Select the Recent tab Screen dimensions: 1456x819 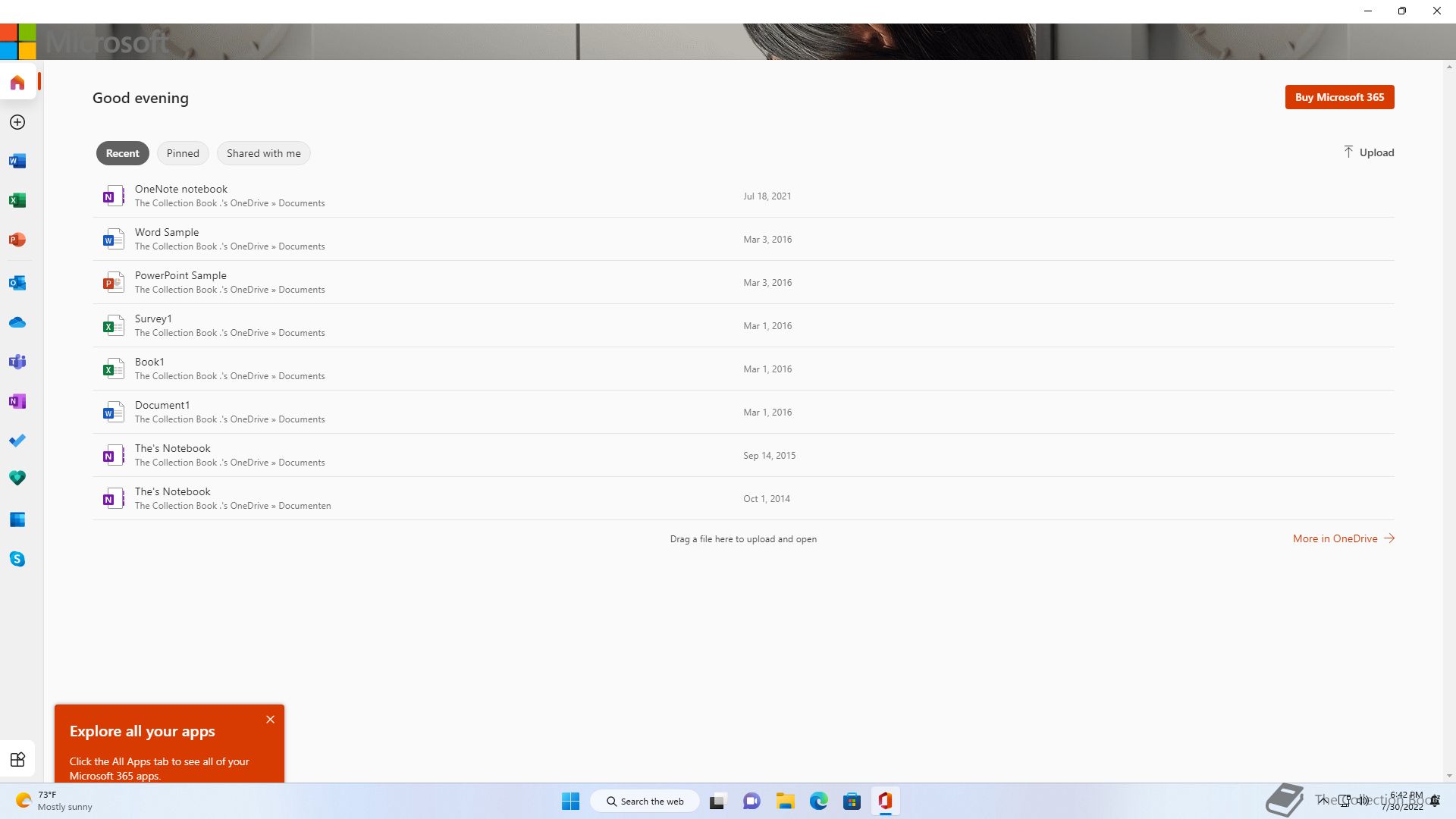pos(122,153)
